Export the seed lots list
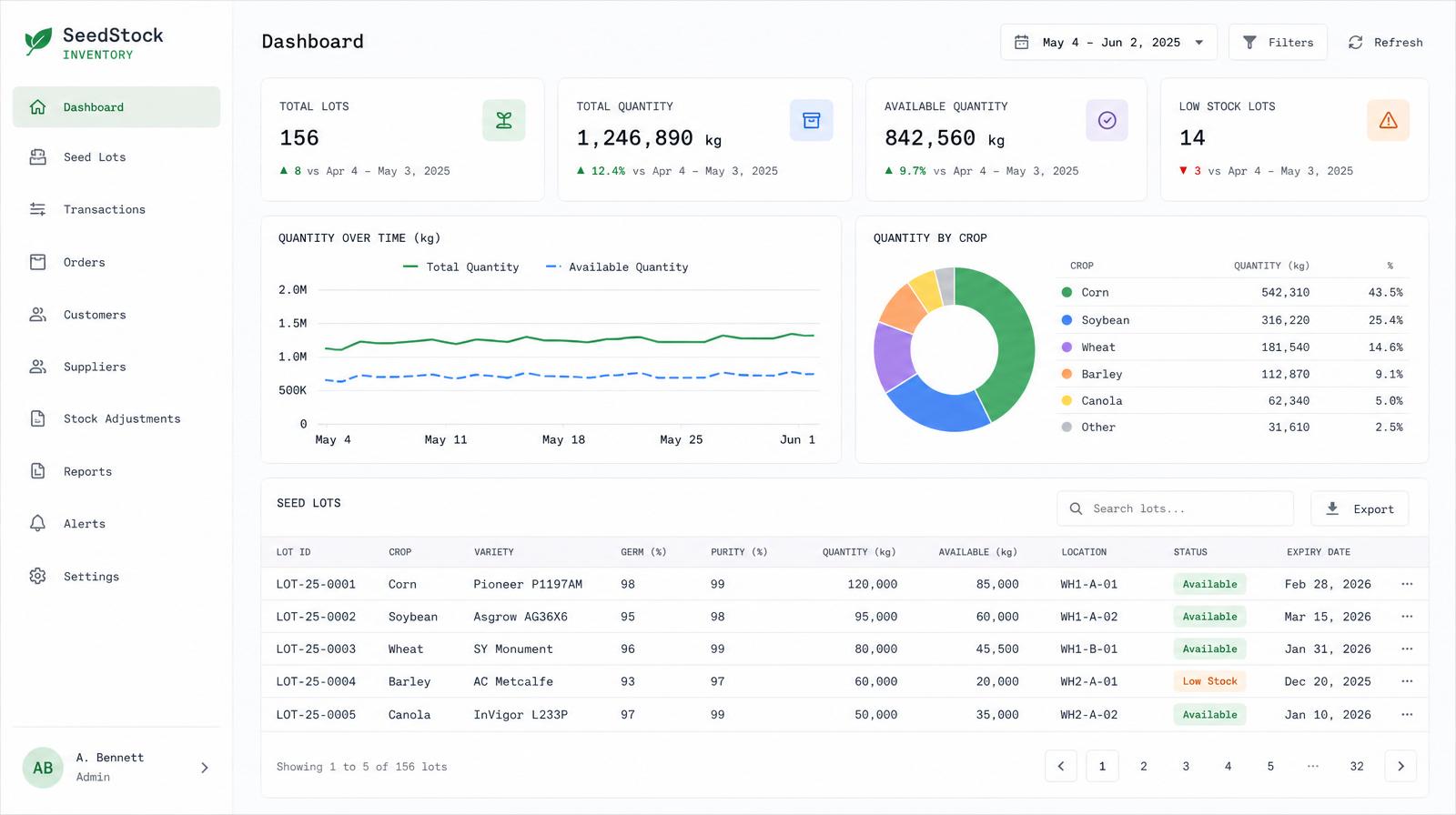 [1360, 509]
